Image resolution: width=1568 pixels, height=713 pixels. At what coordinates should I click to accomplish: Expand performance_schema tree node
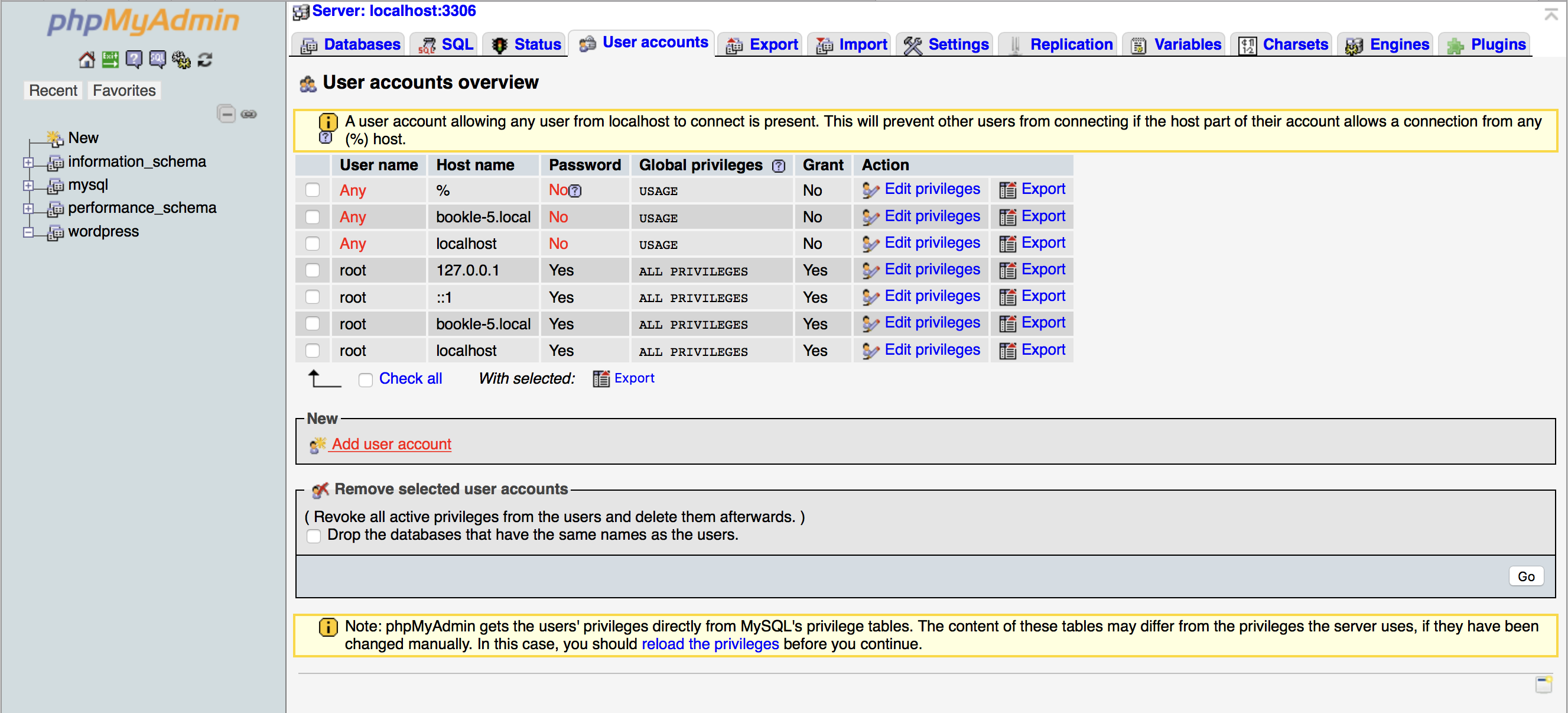pos(28,209)
